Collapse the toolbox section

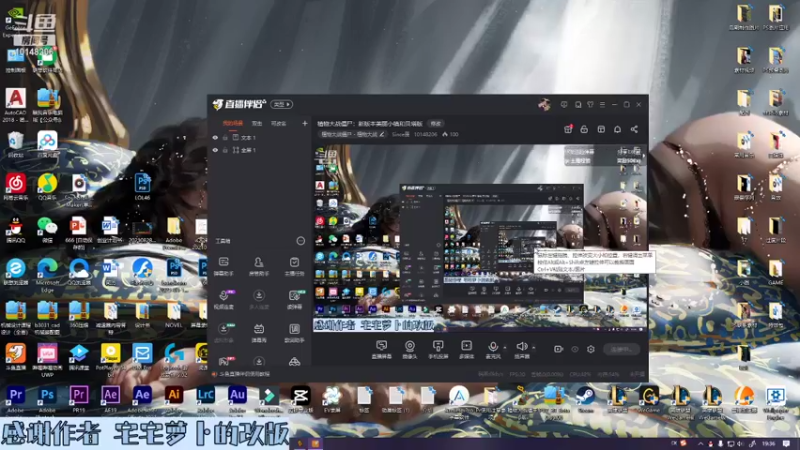[301, 241]
